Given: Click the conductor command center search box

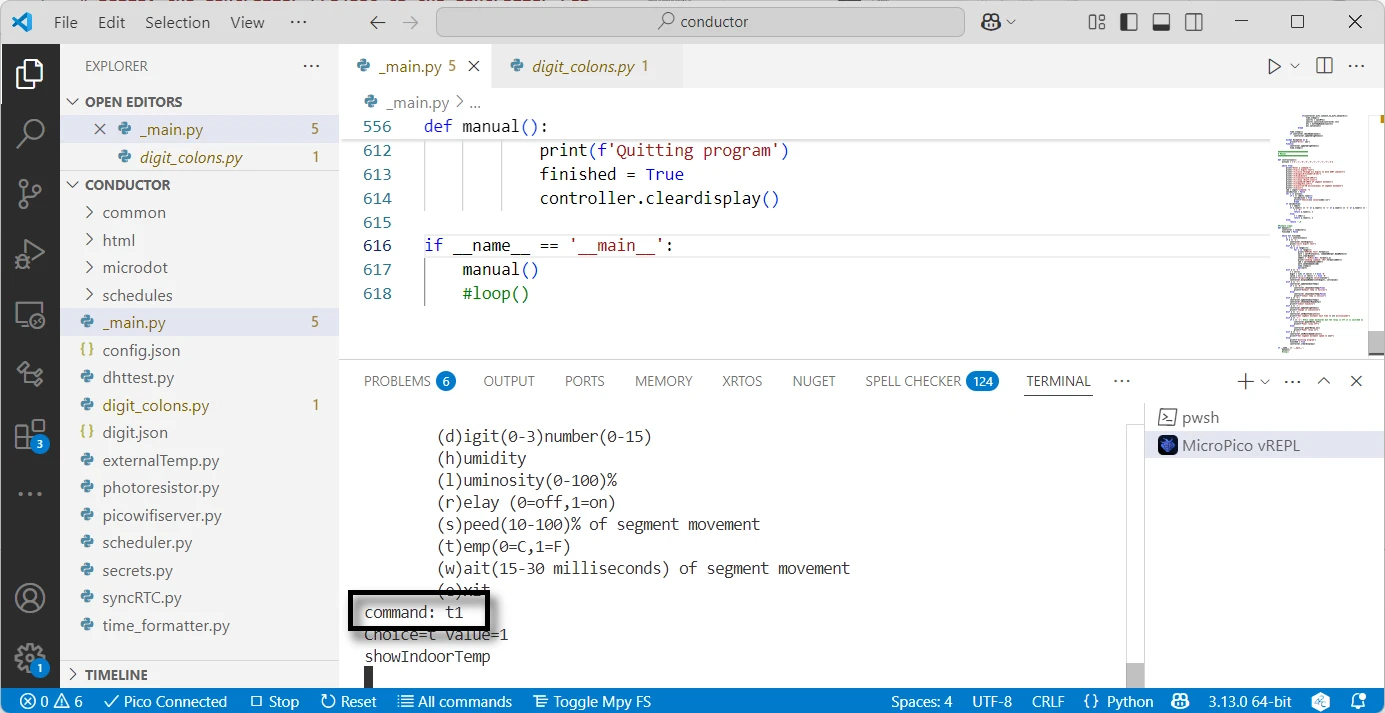Looking at the screenshot, I should 700,22.
